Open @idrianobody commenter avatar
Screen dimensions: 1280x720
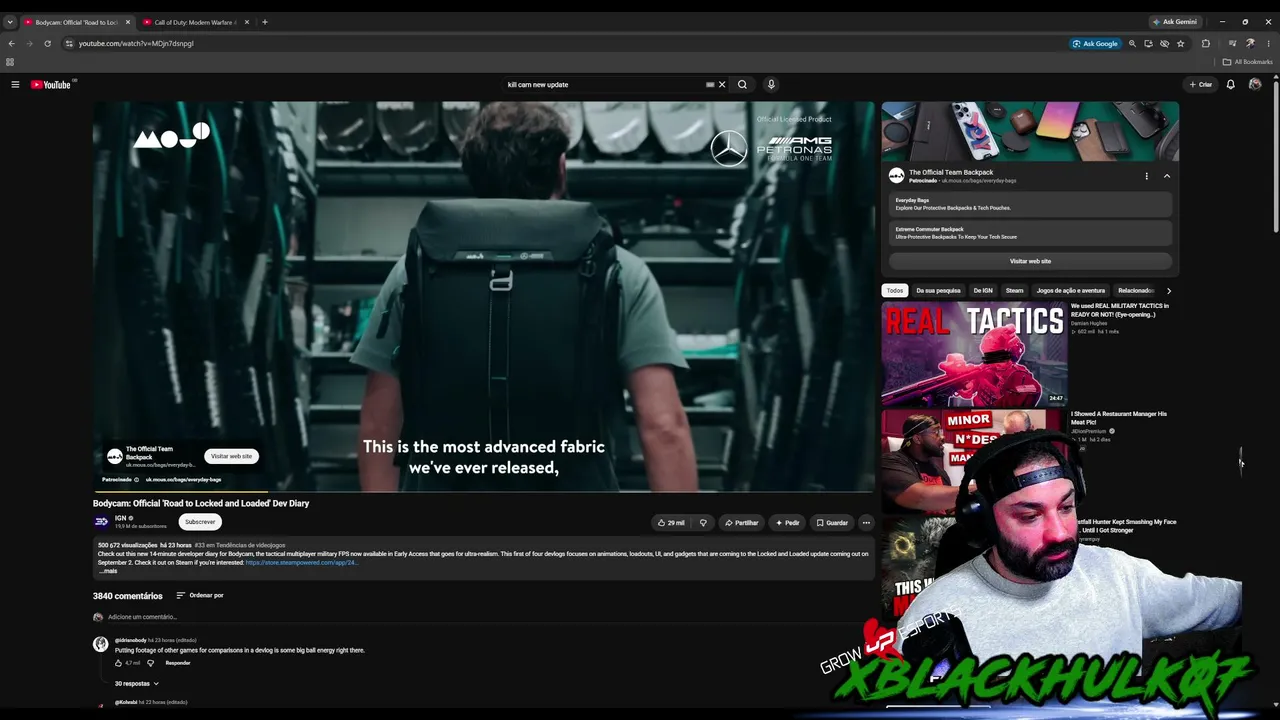101,645
